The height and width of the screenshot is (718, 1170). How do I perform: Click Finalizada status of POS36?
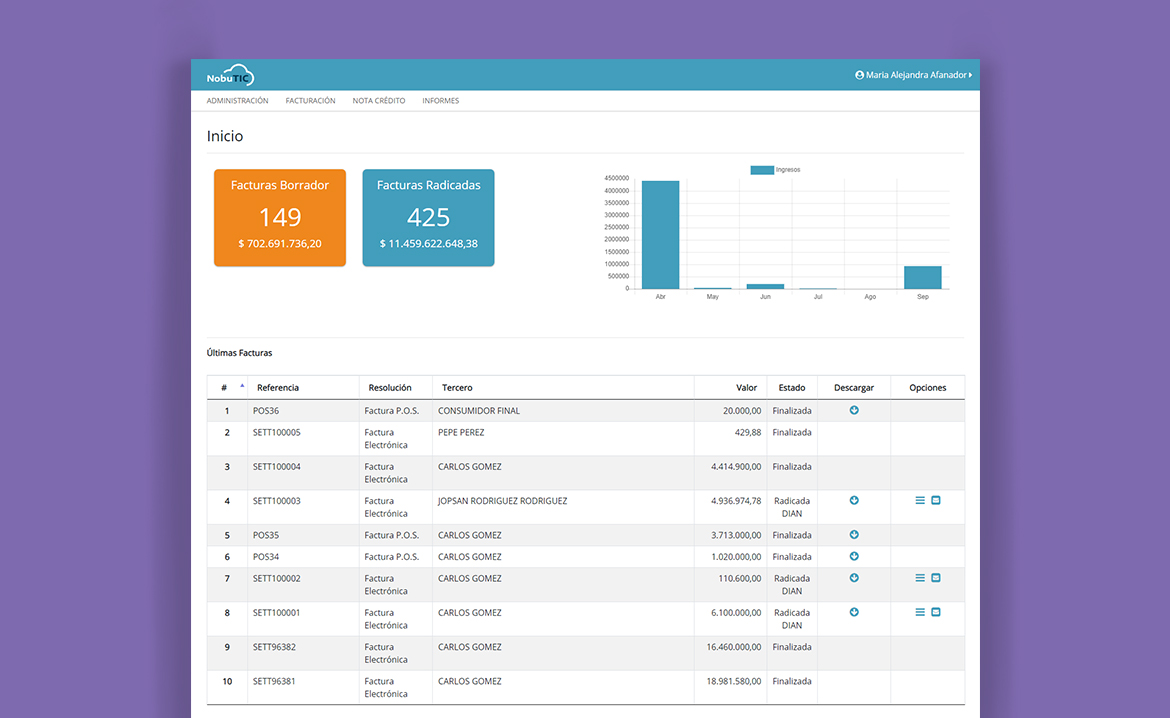(792, 411)
